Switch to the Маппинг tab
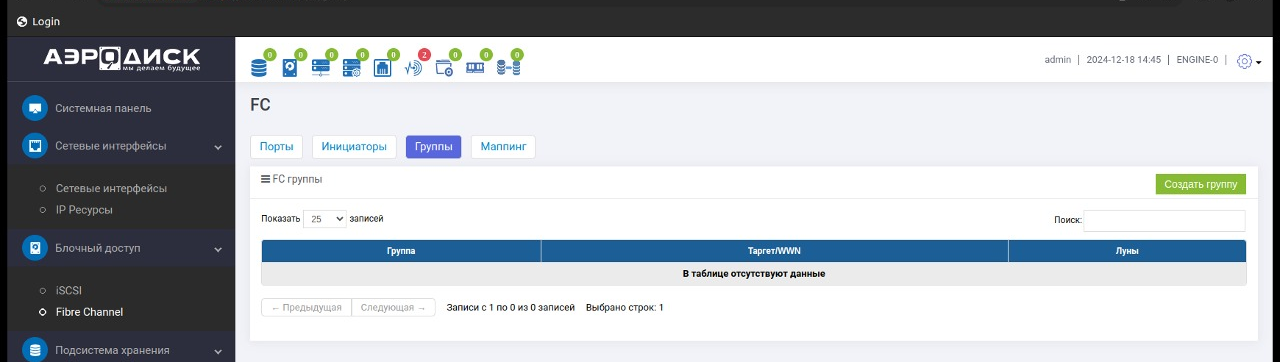Image resolution: width=1280 pixels, height=362 pixels. (x=503, y=147)
